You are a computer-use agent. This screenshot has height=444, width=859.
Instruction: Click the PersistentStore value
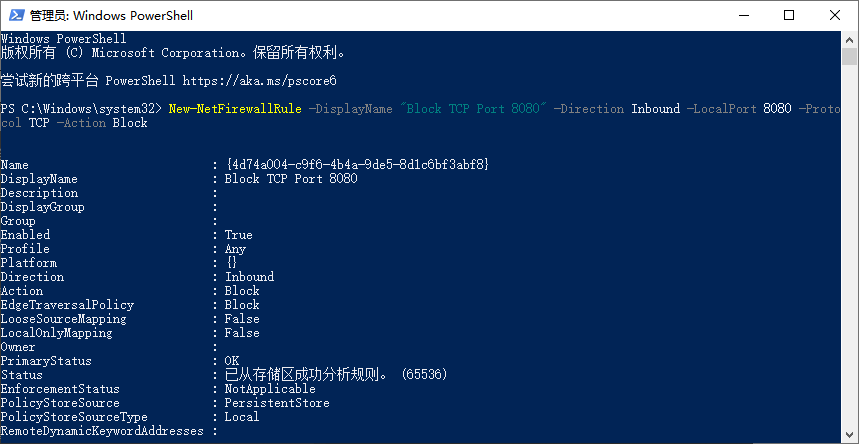(x=277, y=403)
